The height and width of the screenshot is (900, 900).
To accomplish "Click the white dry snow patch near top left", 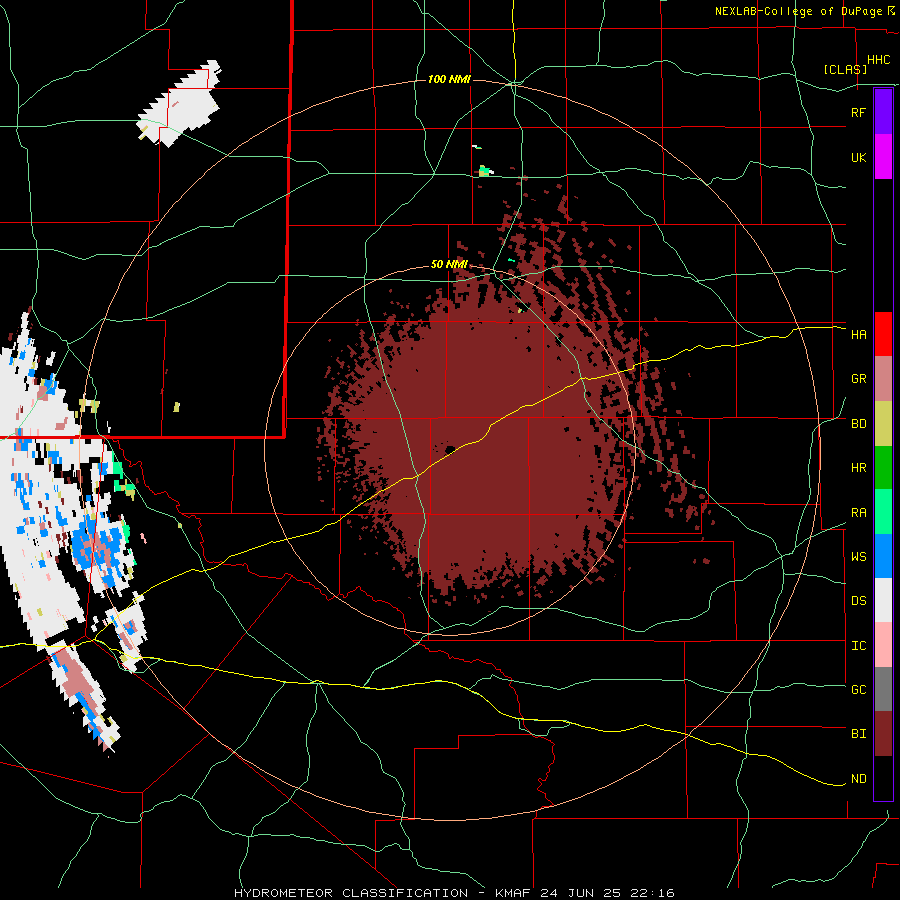I will (181, 104).
